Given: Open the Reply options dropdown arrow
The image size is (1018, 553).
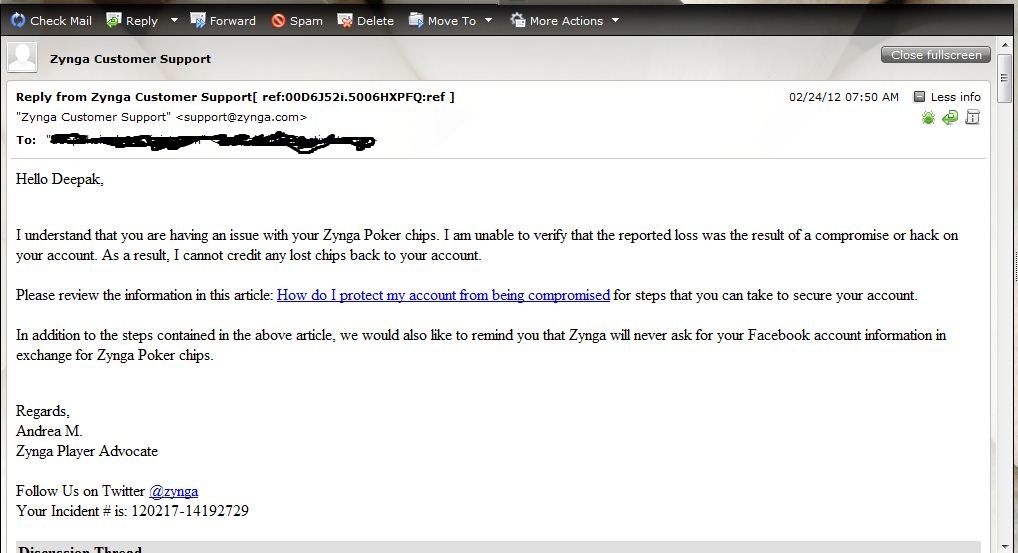Looking at the screenshot, I should point(174,20).
